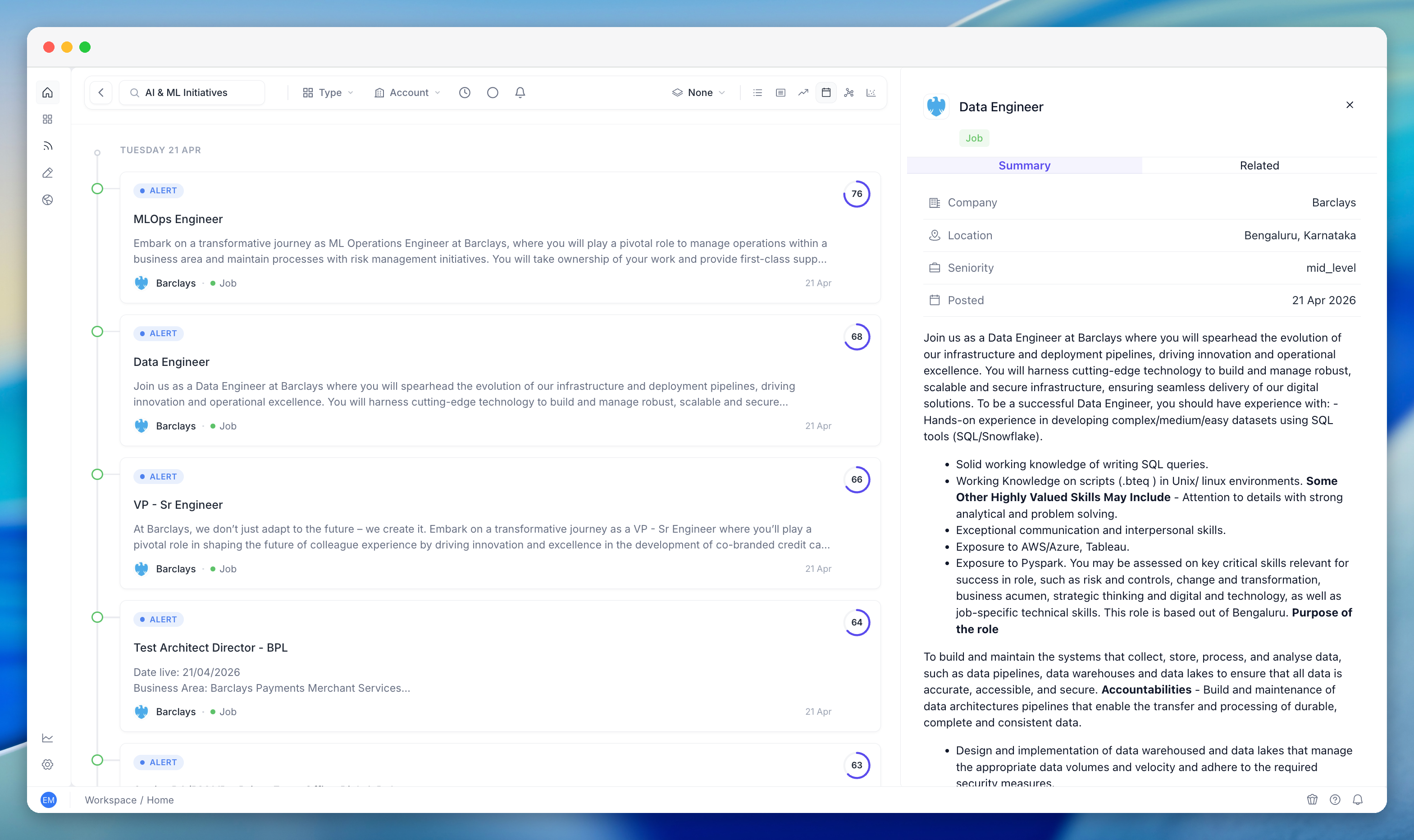The width and height of the screenshot is (1414, 840).
Task: Click Home in the breadcrumb
Action: [160, 800]
